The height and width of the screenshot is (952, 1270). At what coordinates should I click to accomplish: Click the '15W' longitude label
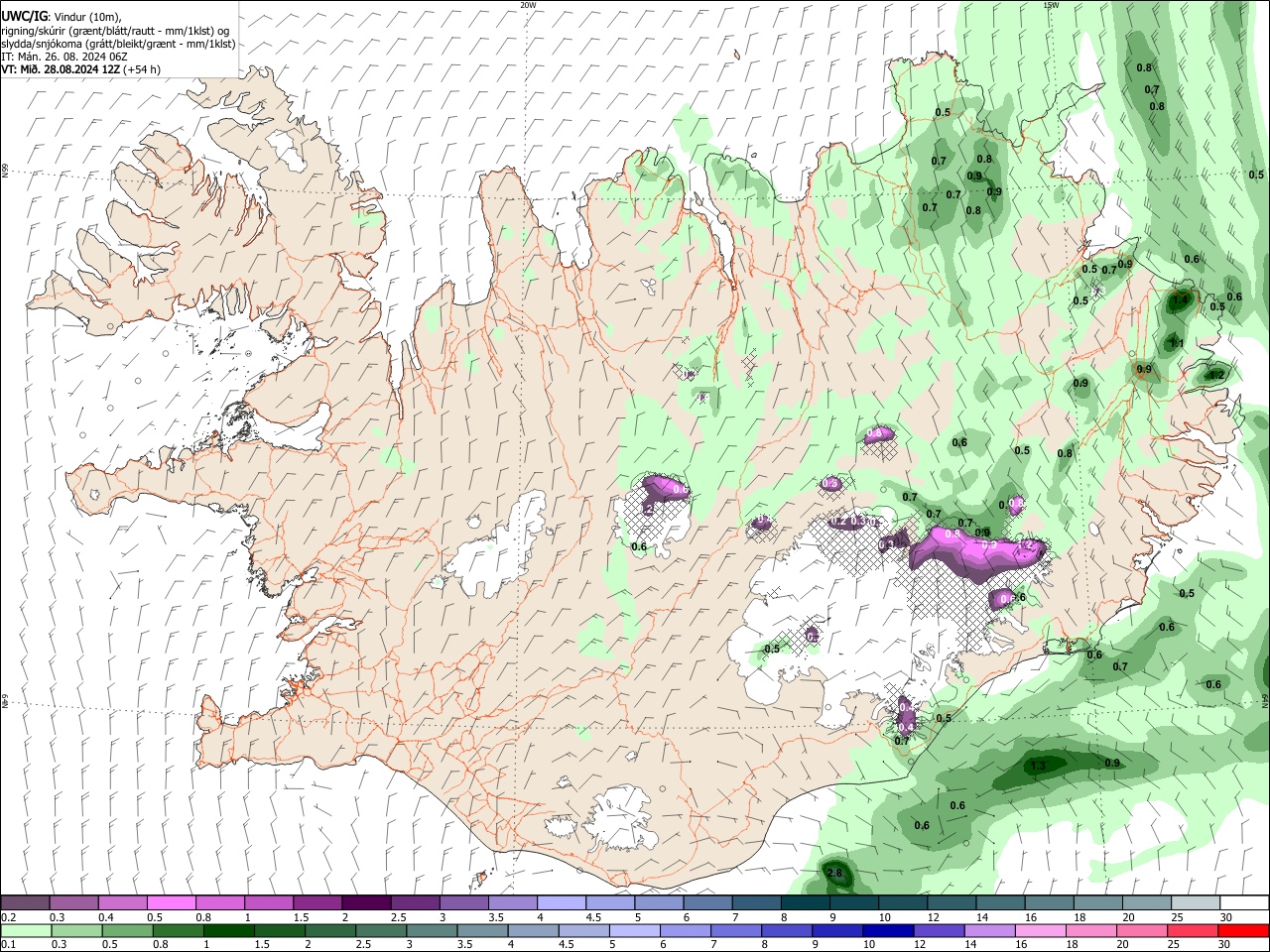(x=1051, y=5)
